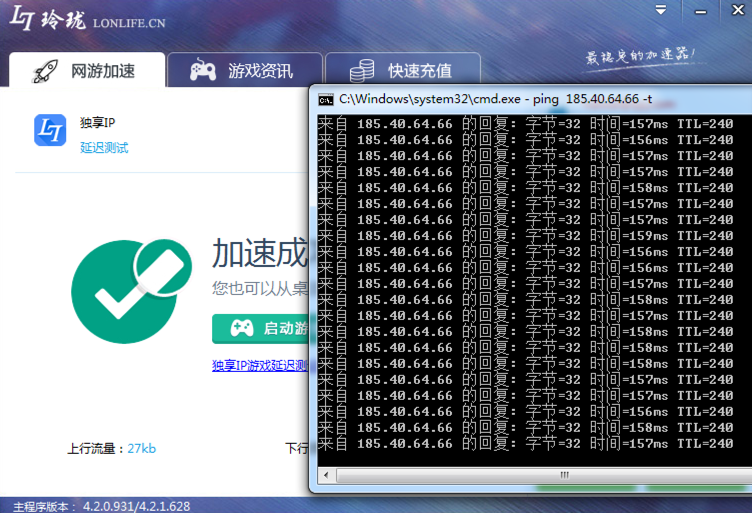This screenshot has width=752, height=513.
Task: Click the first ping reply line in cmd
Action: point(526,124)
